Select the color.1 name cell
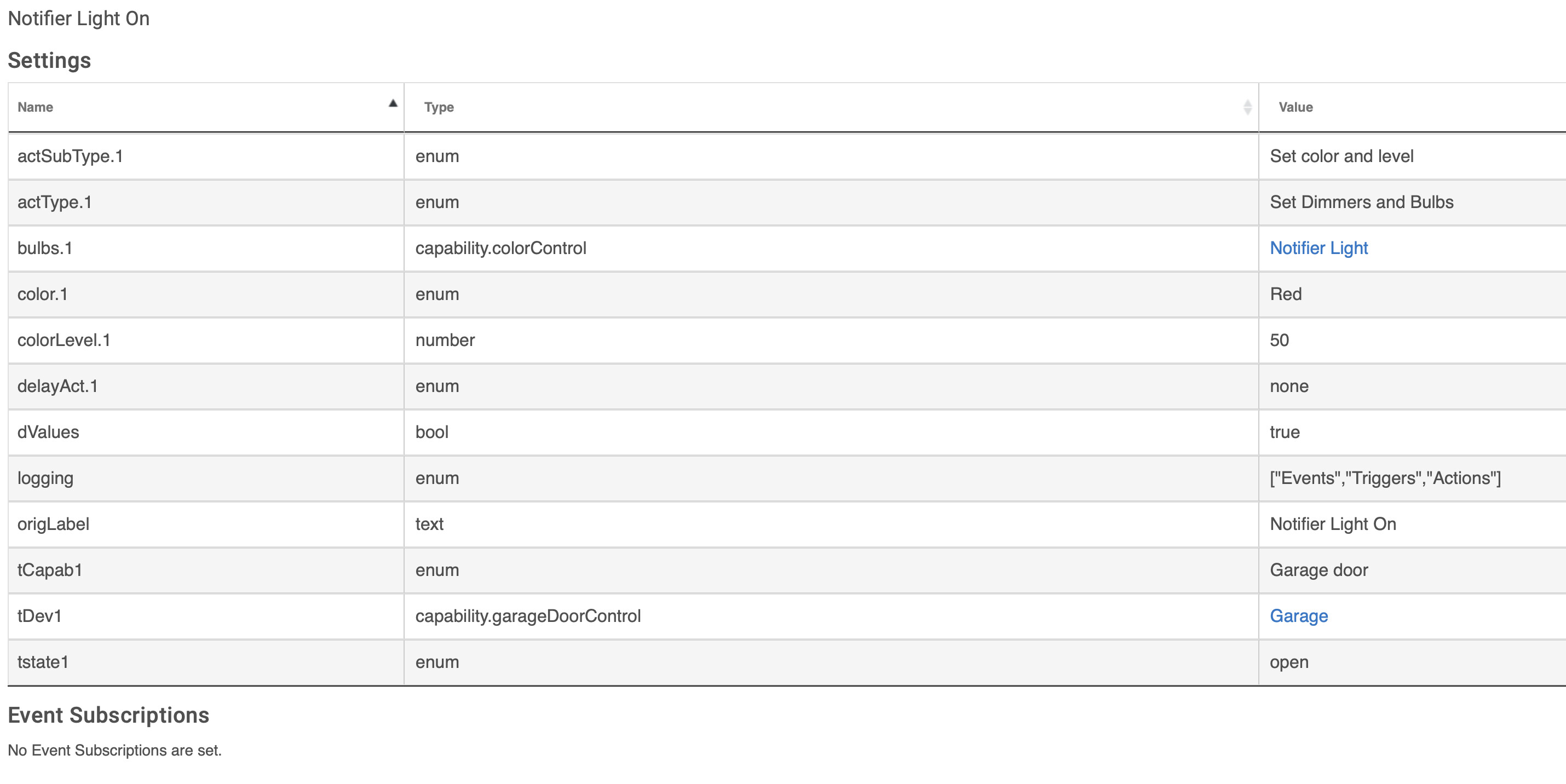The image size is (1566, 784). click(205, 294)
